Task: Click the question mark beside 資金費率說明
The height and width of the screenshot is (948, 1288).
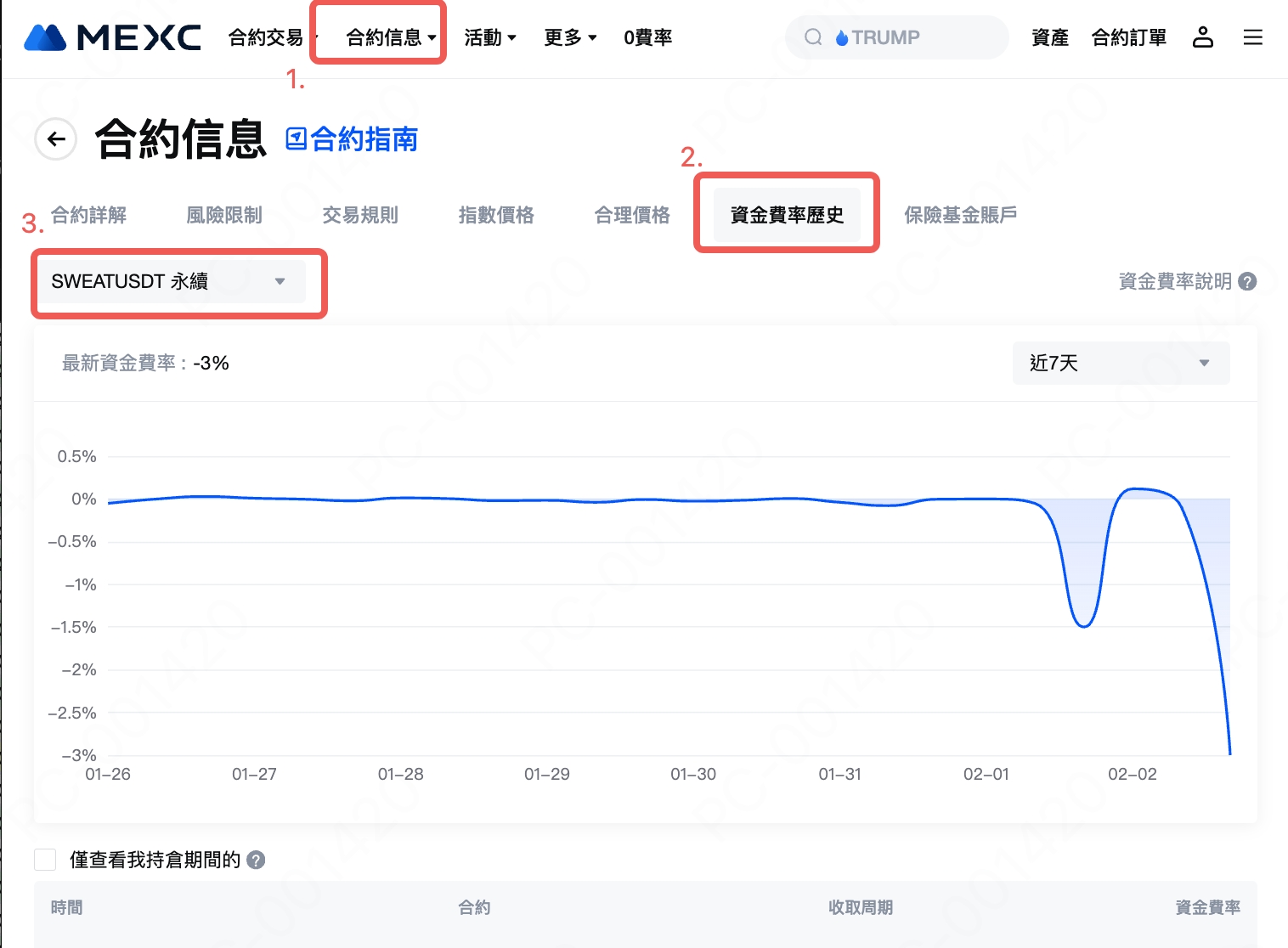Action: 1247,282
